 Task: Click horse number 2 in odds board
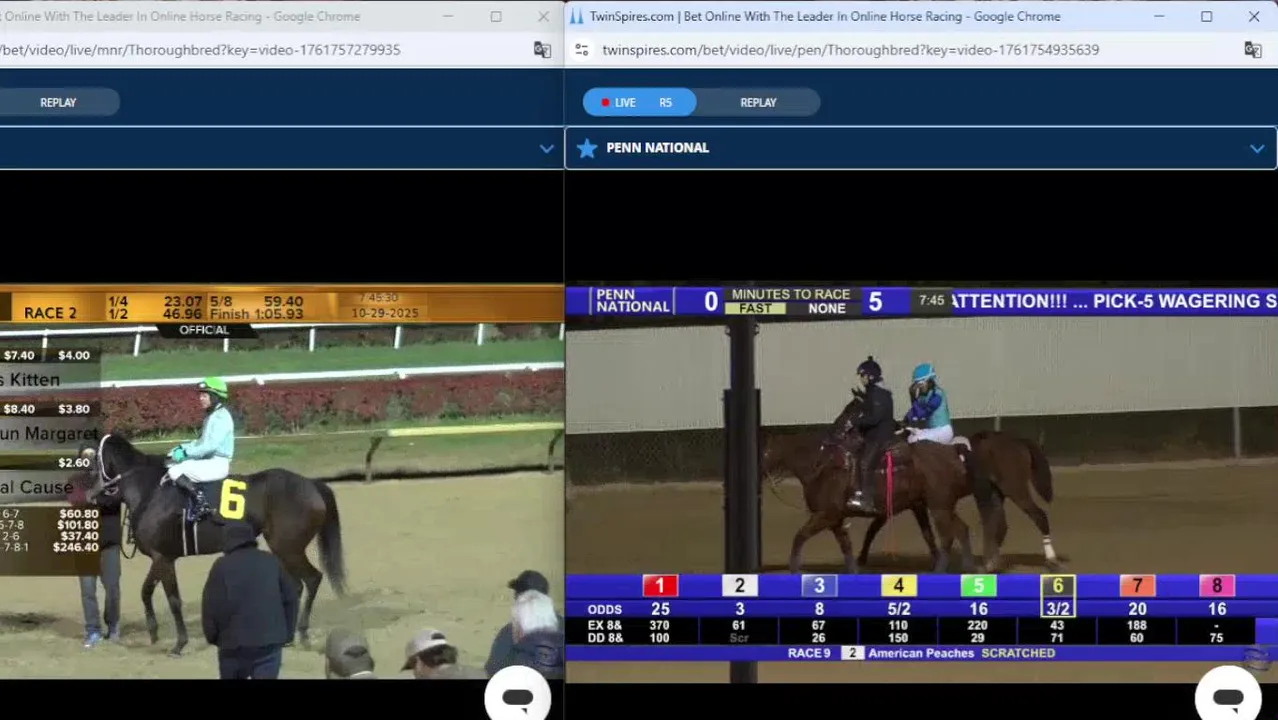coord(739,586)
